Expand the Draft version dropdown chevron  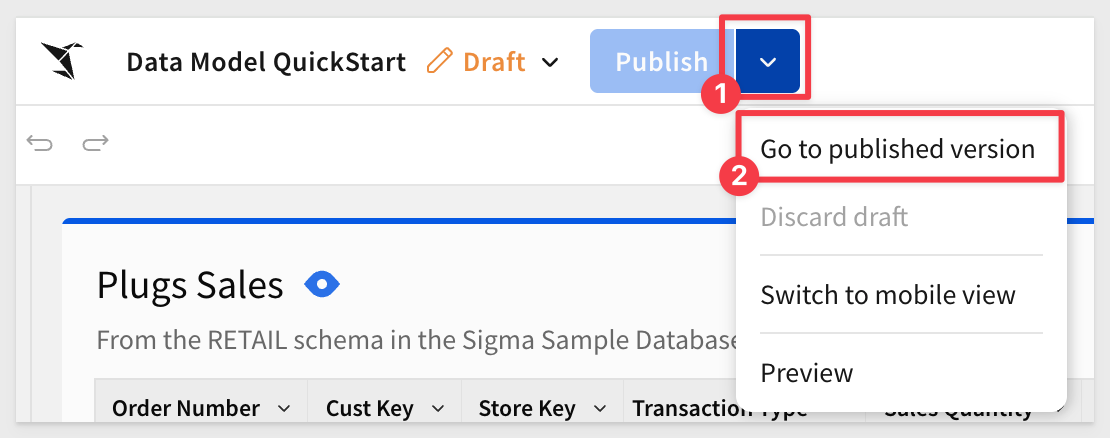(x=550, y=62)
